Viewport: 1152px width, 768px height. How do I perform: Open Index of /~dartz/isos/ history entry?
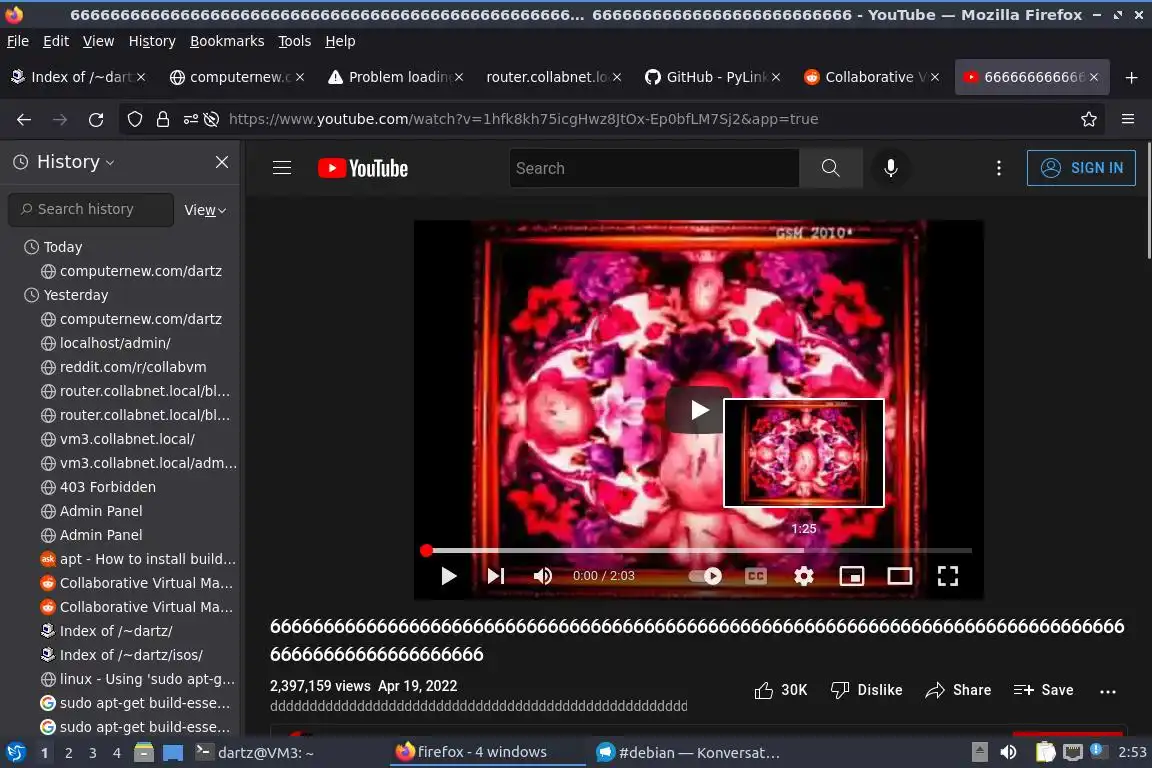coord(132,654)
